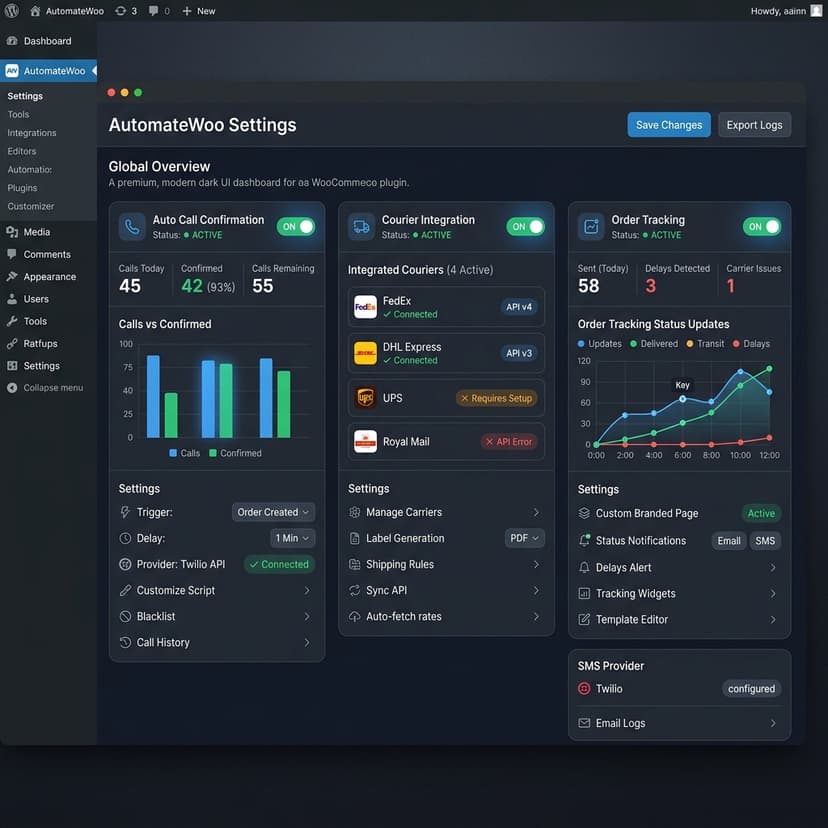Viewport: 828px width, 828px height.
Task: Click the blue Calls legend swatch
Action: click(x=173, y=453)
